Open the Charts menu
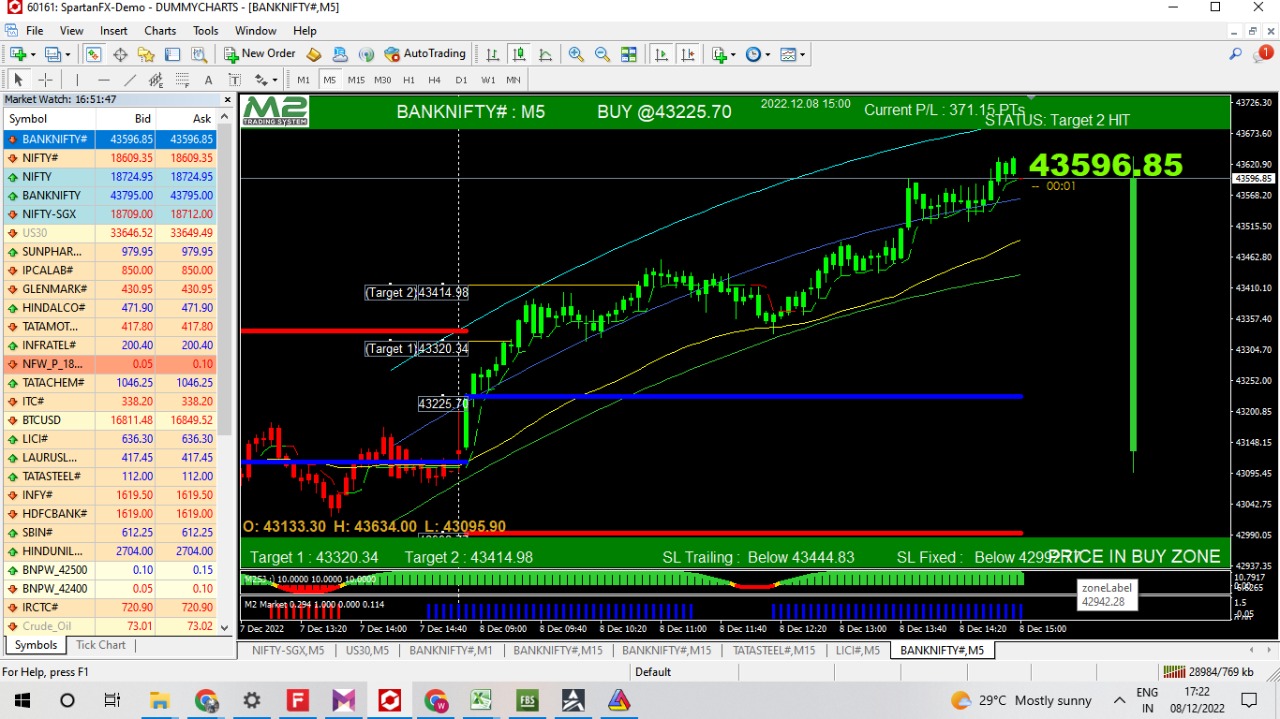Viewport: 1280px width, 719px height. click(160, 31)
